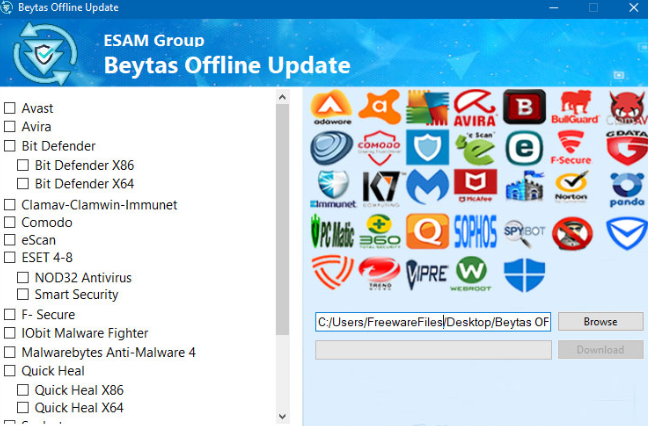The image size is (648, 426).
Task: Click the BullGuard bulldog logo
Action: [x=575, y=107]
